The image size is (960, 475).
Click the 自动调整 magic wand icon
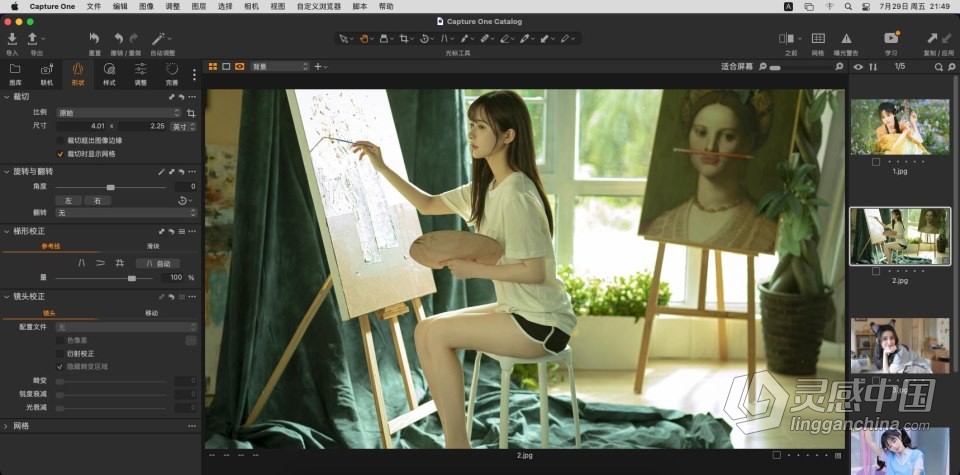click(159, 39)
